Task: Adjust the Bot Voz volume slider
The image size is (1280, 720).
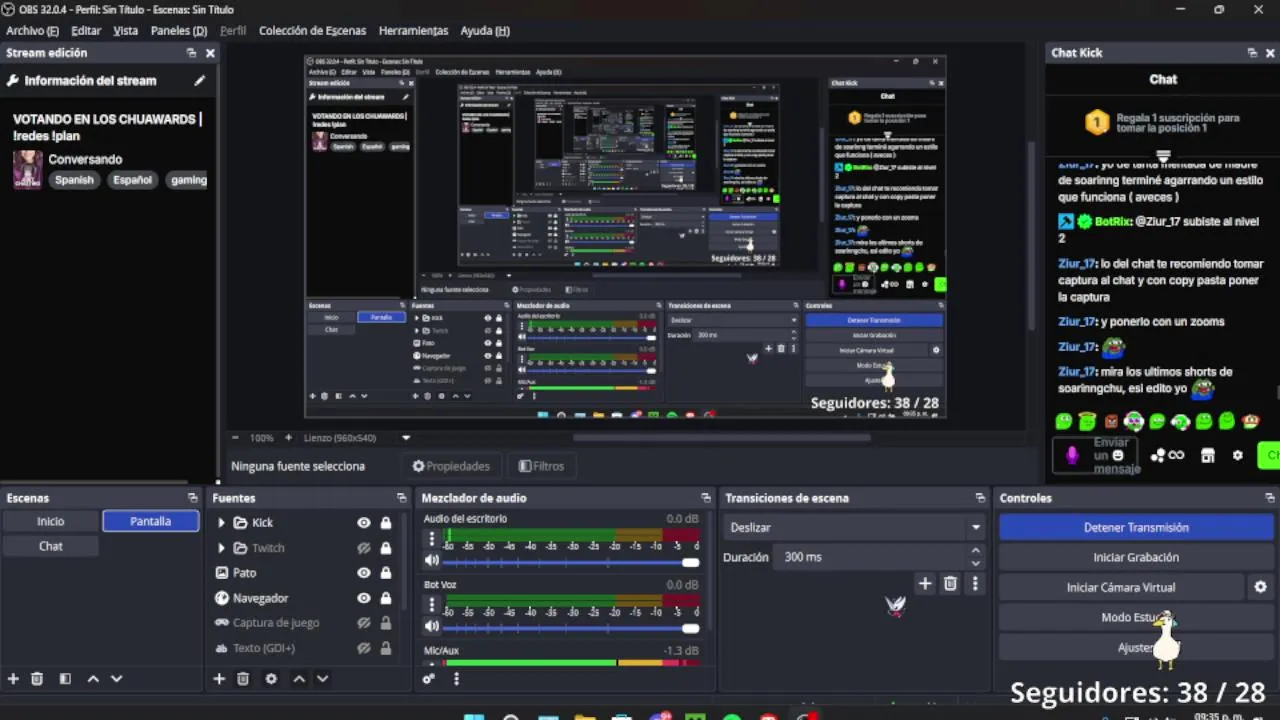Action: pyautogui.click(x=570, y=628)
